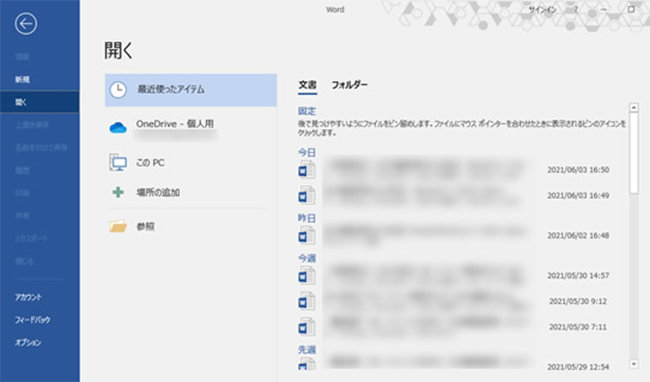Image resolution: width=650 pixels, height=382 pixels.
Task: Click the file list scrollbar thumb
Action: [x=634, y=153]
